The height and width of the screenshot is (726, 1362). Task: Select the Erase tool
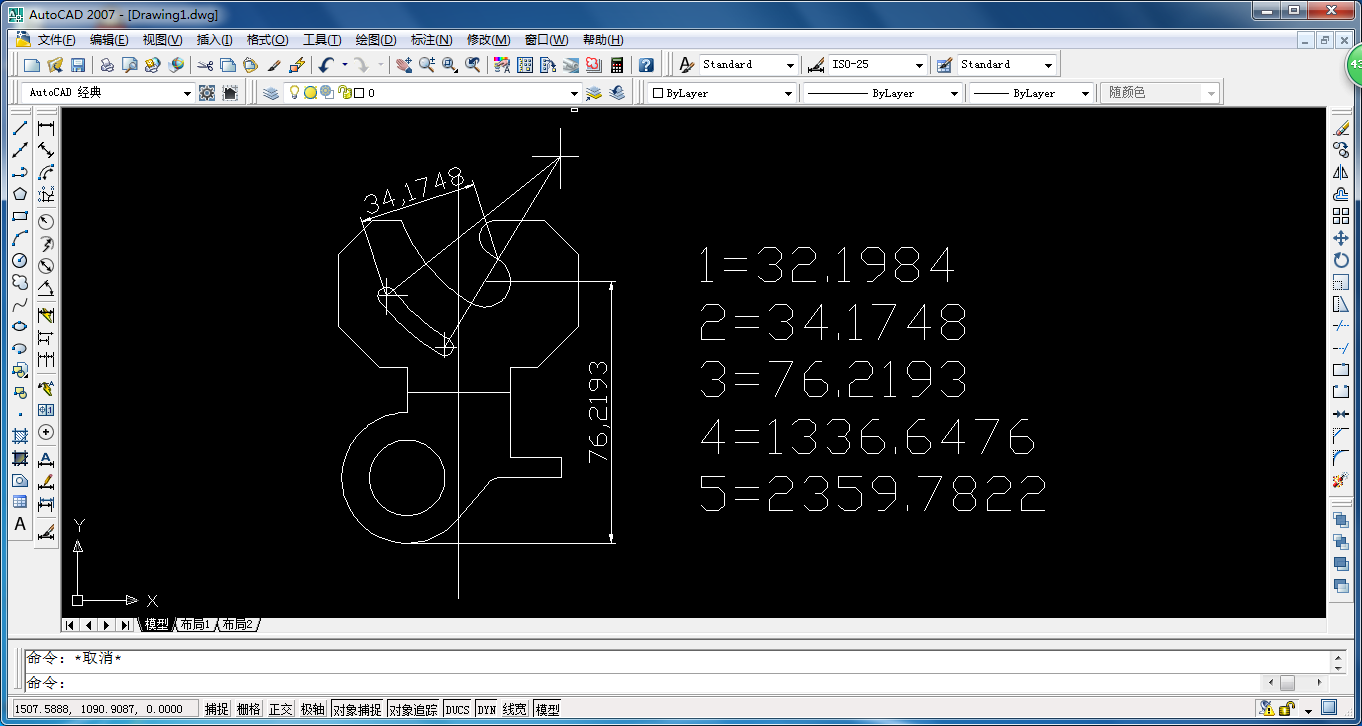1345,127
